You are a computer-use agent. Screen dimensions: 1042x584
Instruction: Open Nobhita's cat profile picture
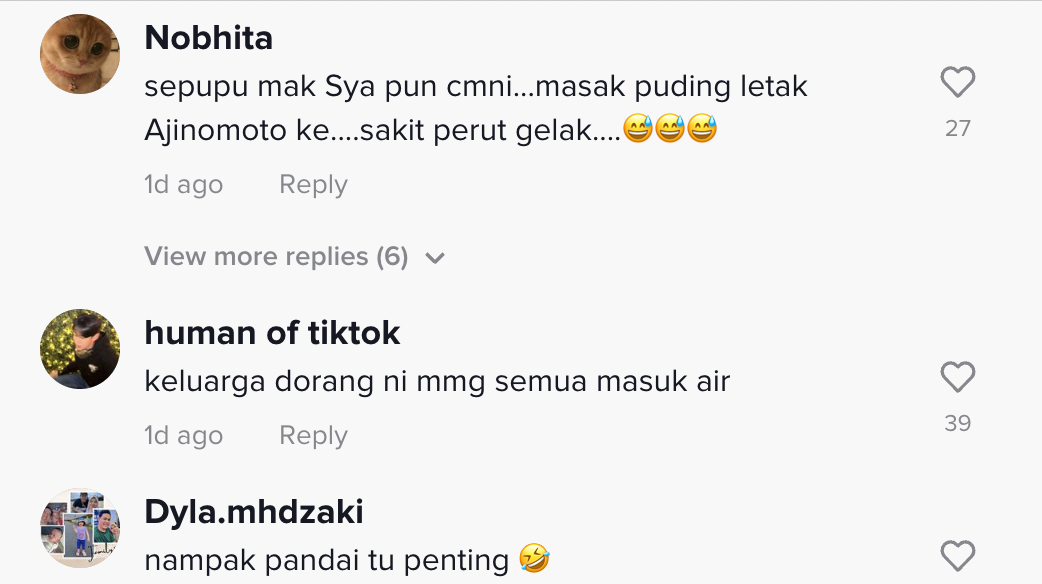click(80, 54)
